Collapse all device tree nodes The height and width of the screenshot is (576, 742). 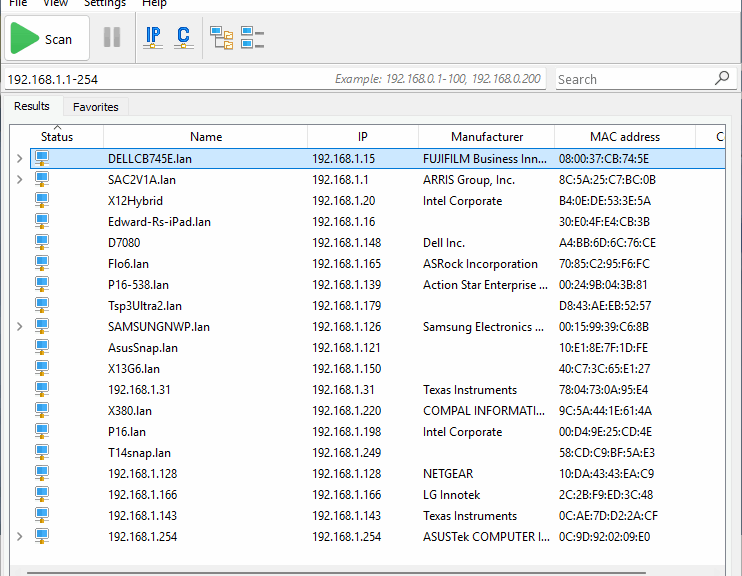click(252, 38)
